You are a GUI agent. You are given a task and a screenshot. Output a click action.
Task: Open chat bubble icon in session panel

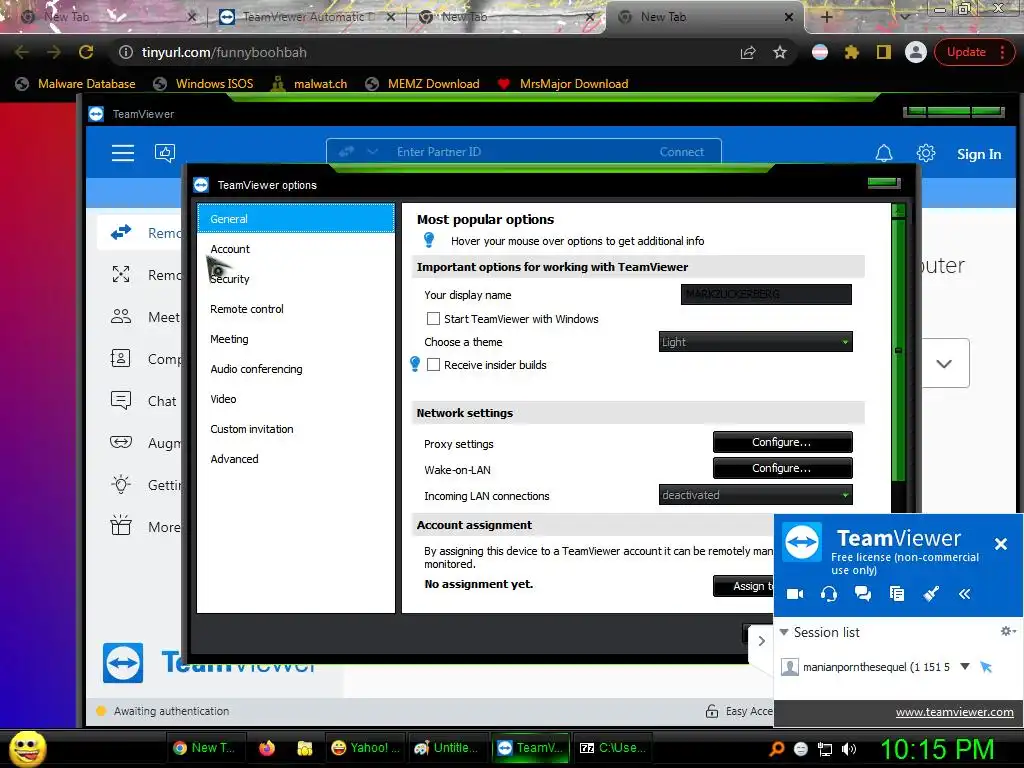(863, 594)
